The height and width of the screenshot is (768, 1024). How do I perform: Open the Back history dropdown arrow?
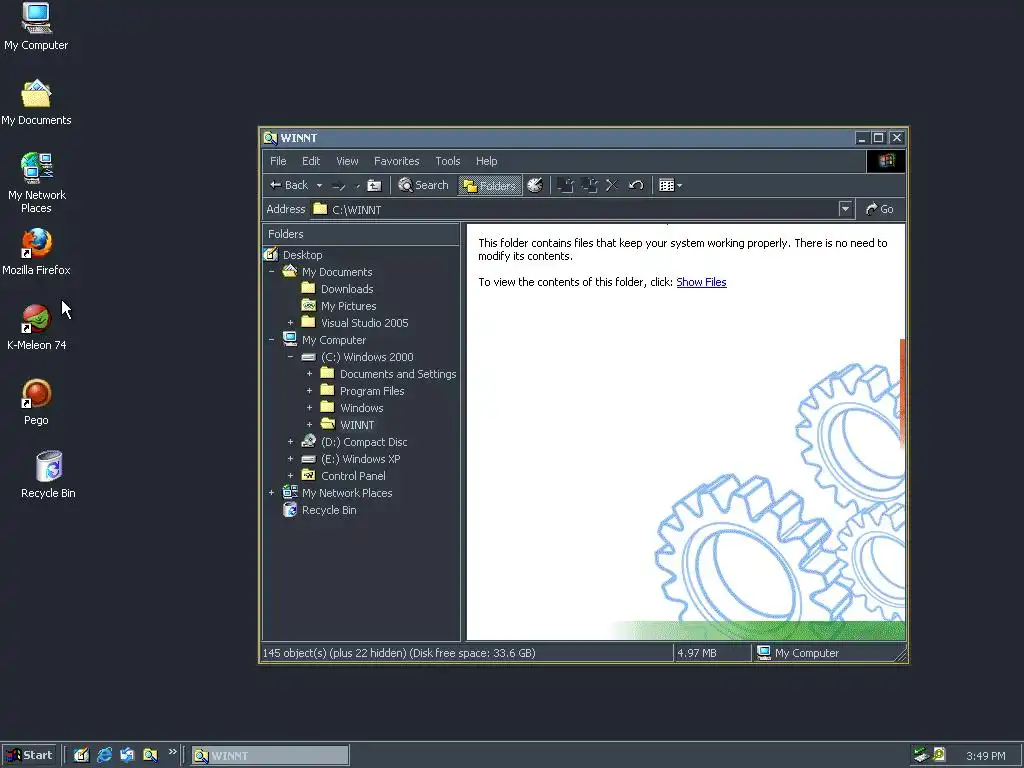tap(319, 185)
